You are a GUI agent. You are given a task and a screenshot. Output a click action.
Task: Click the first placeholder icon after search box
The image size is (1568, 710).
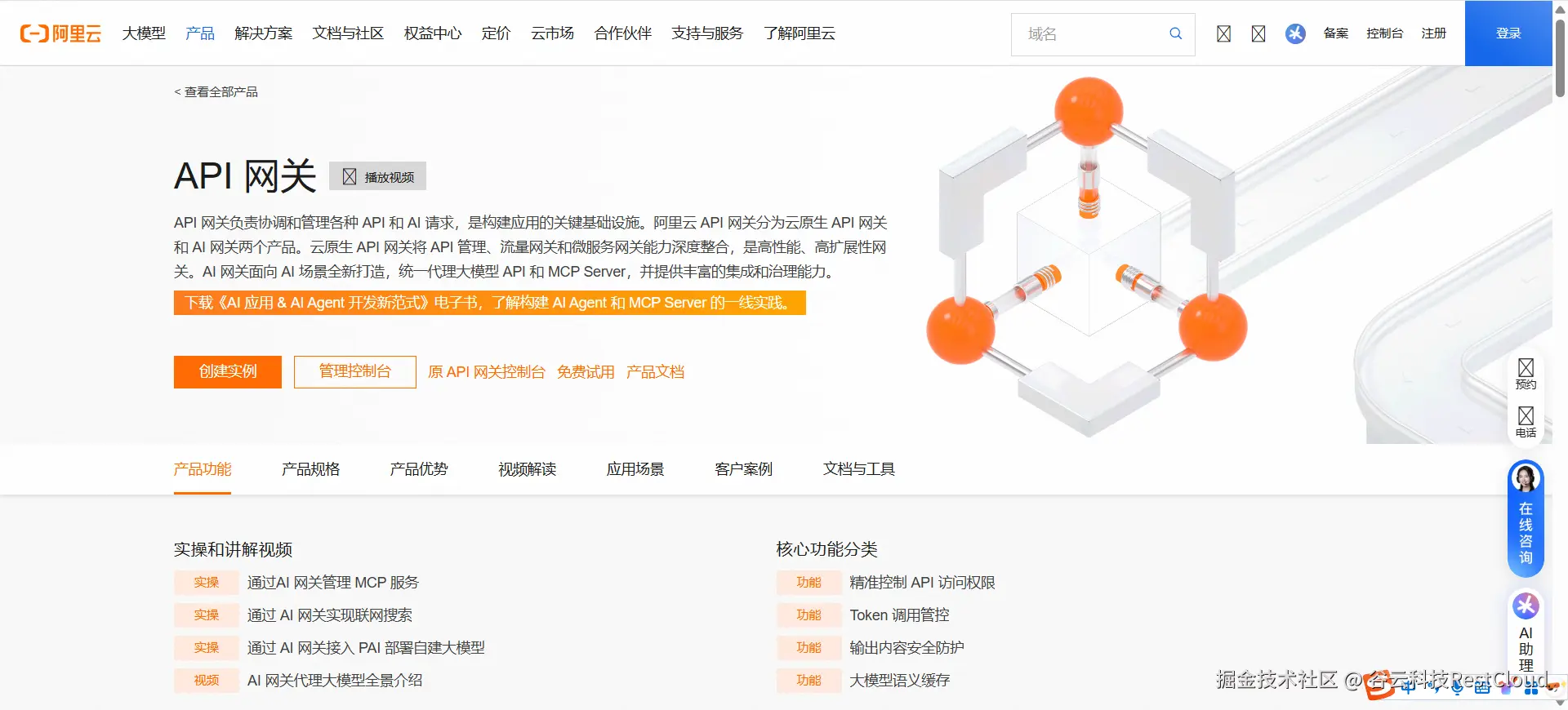(1223, 33)
